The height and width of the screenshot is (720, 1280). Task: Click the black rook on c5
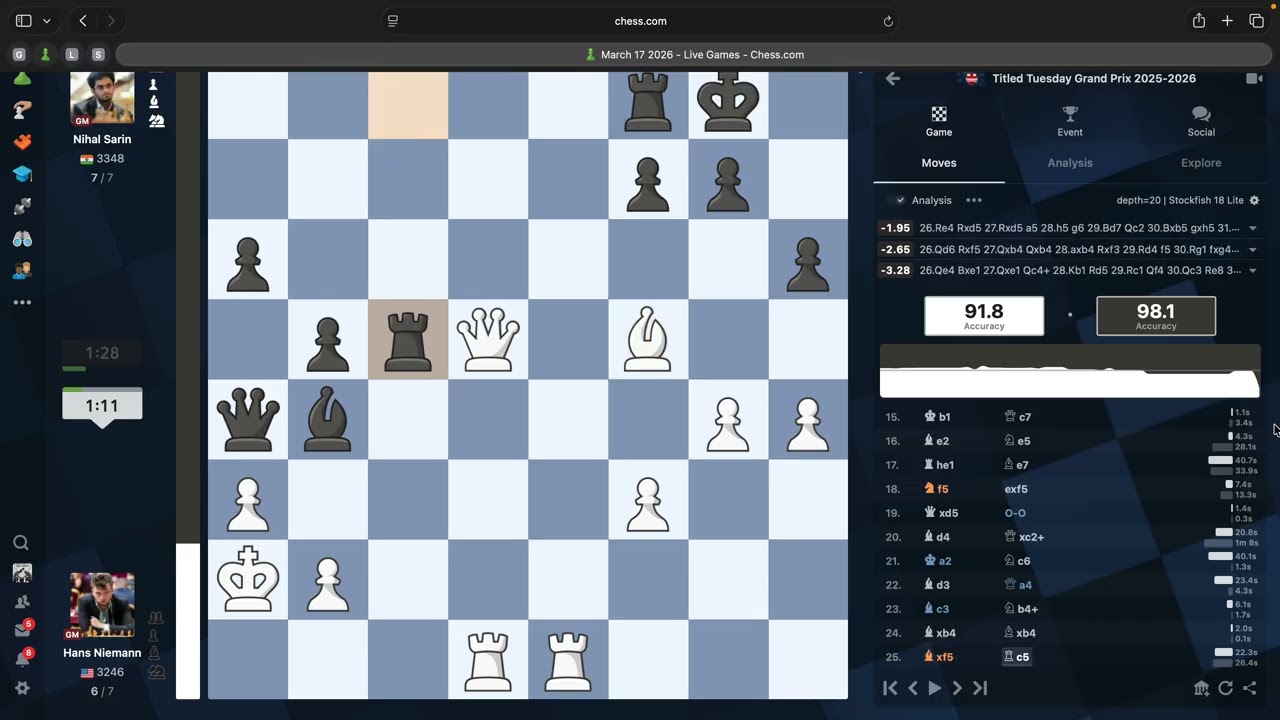click(408, 340)
